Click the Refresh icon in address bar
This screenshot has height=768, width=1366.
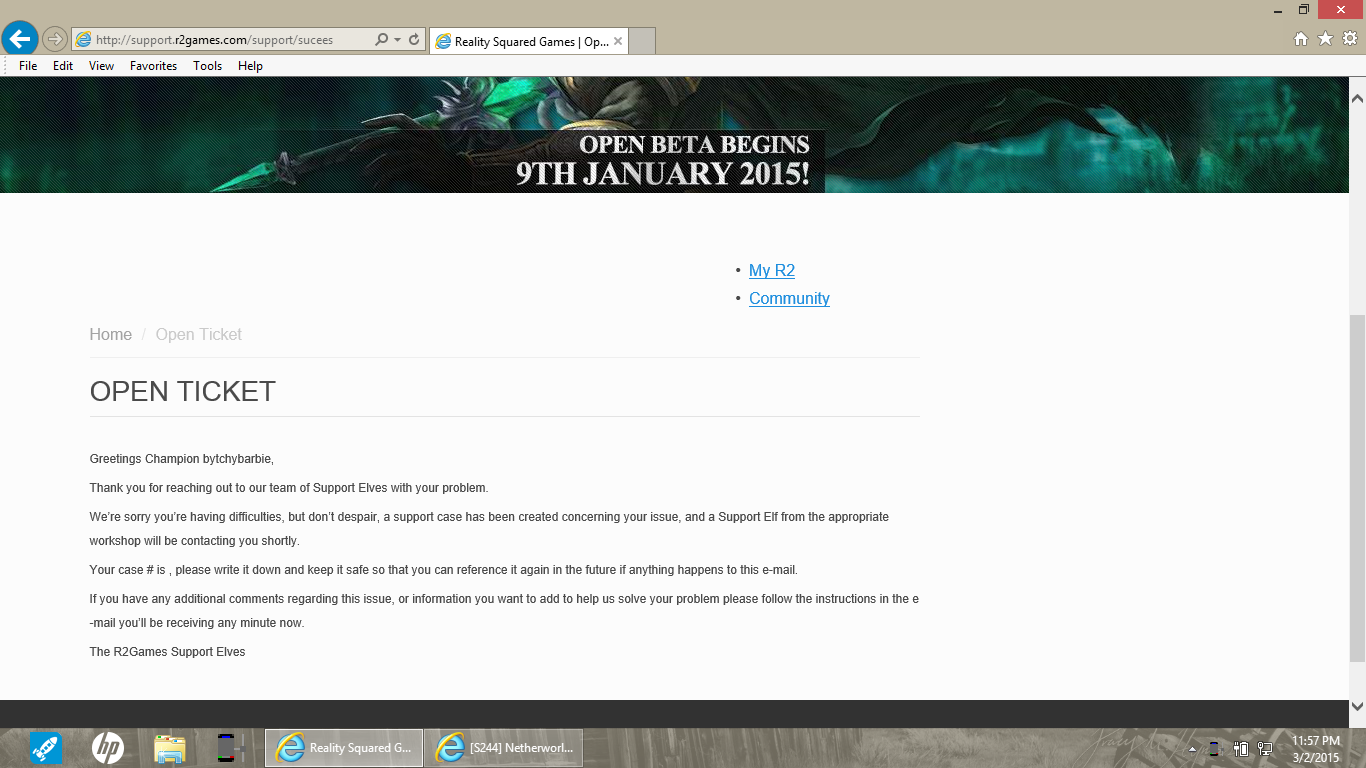pos(414,40)
